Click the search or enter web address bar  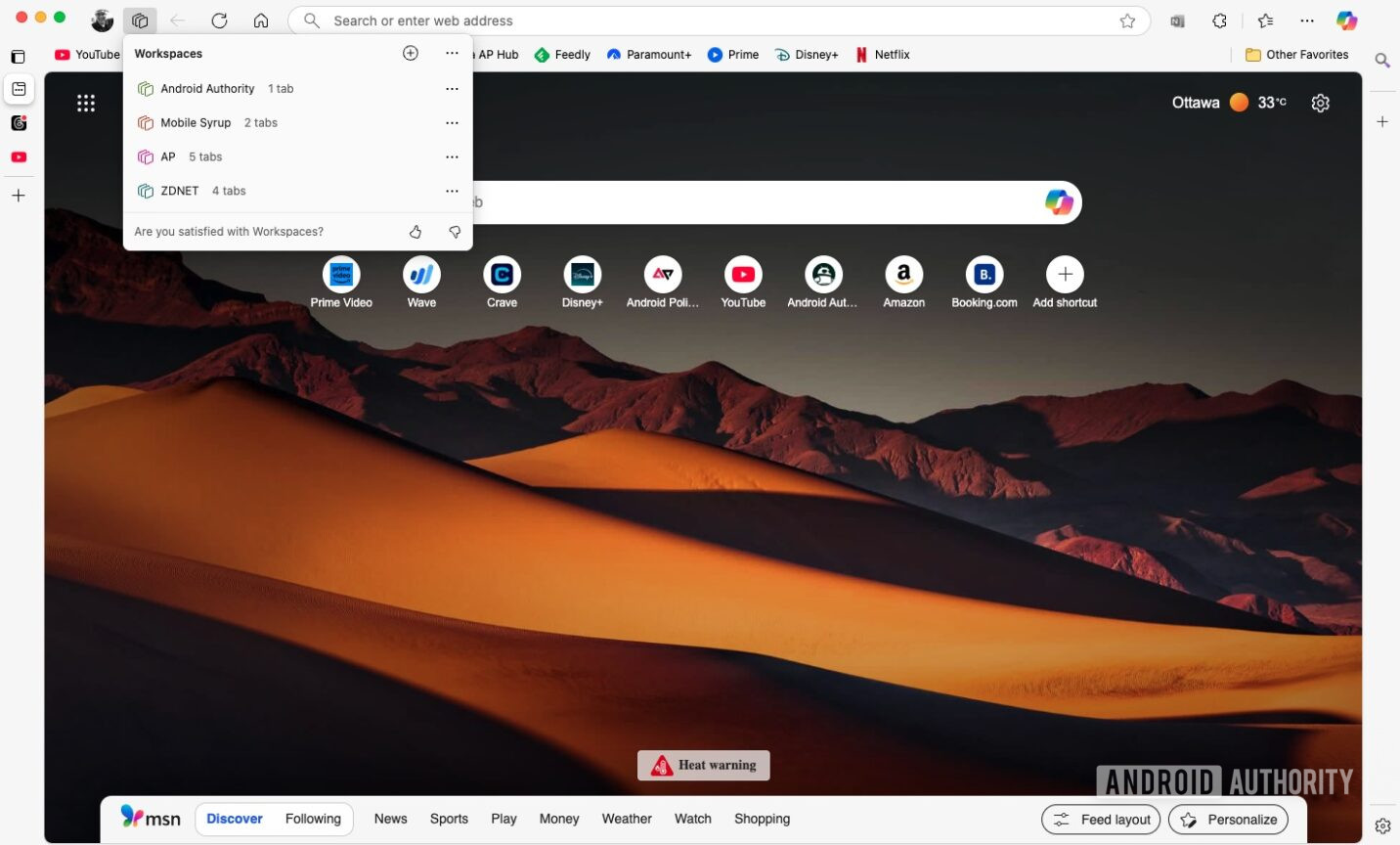(684, 21)
